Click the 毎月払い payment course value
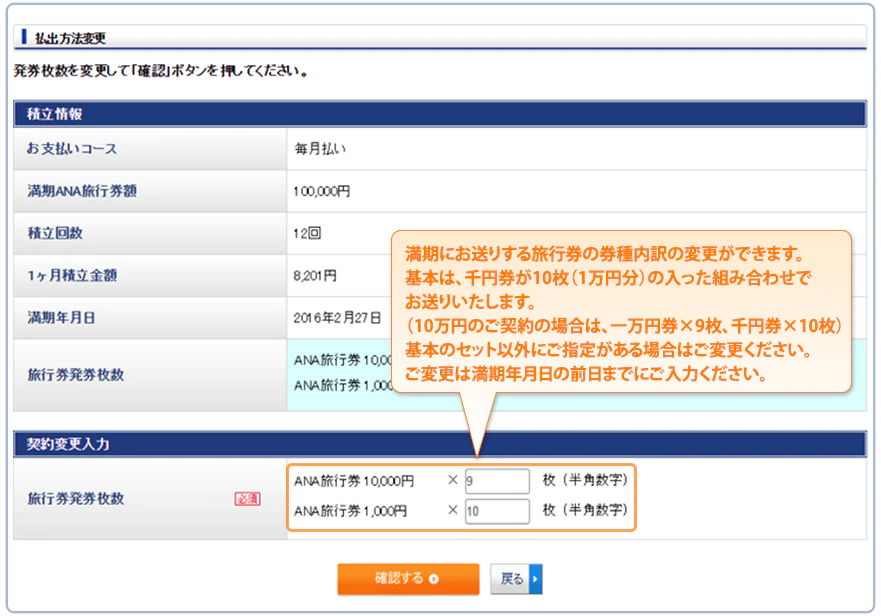Screen dimensions: 881x616 tap(320, 149)
